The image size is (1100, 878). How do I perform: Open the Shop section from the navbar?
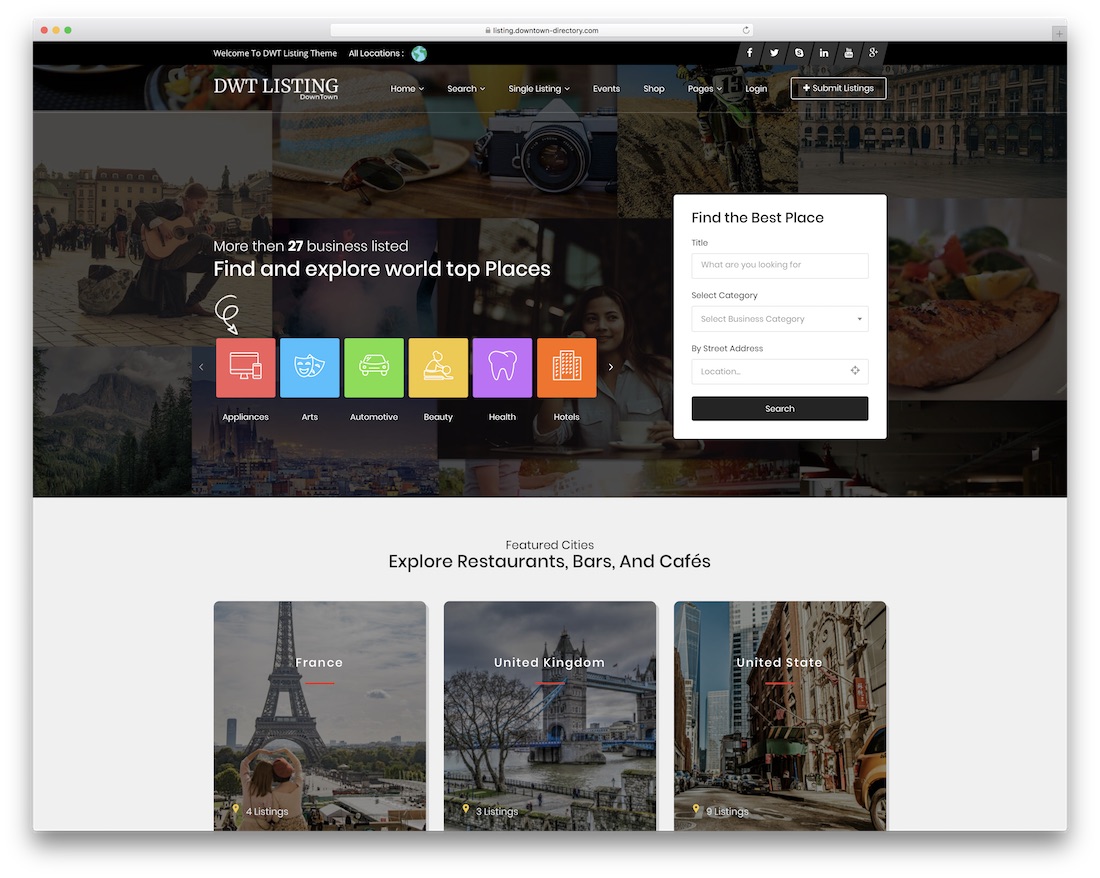653,88
